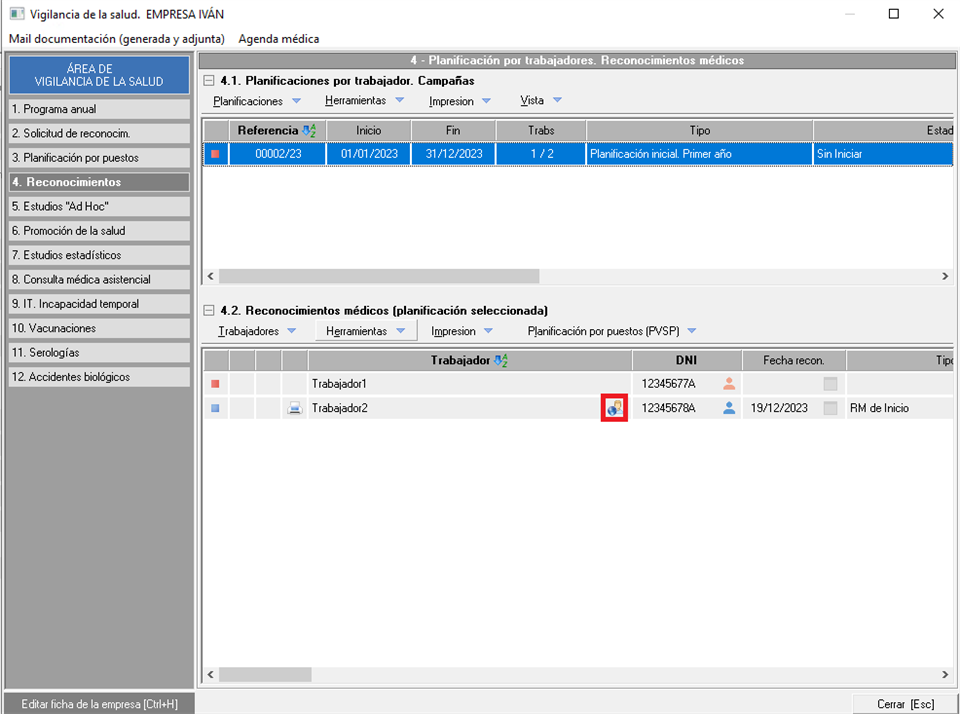This screenshot has width=960, height=714.
Task: Open the Agenda médica menu
Action: coord(278,39)
